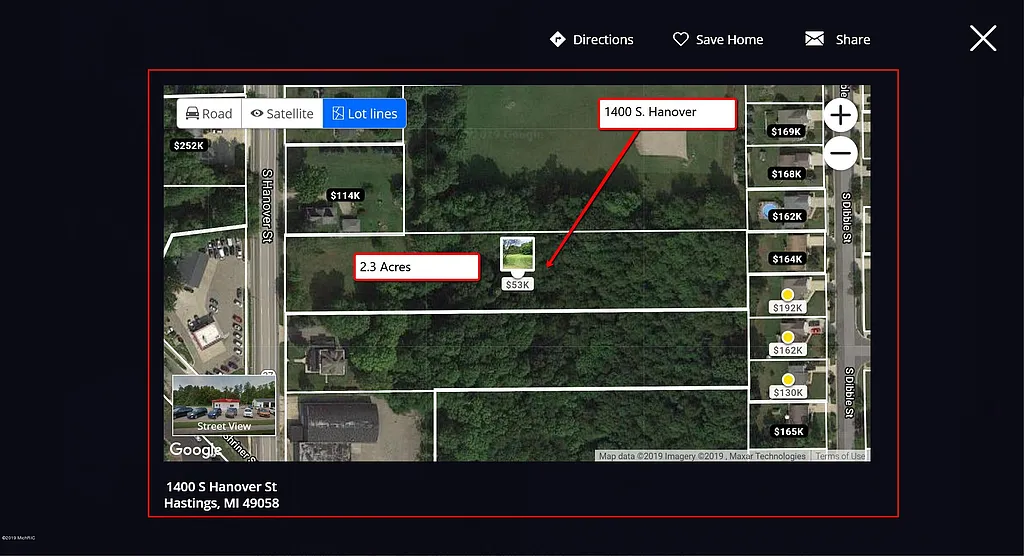Close the map overlay with X
The image size is (1024, 556).
pyautogui.click(x=983, y=38)
